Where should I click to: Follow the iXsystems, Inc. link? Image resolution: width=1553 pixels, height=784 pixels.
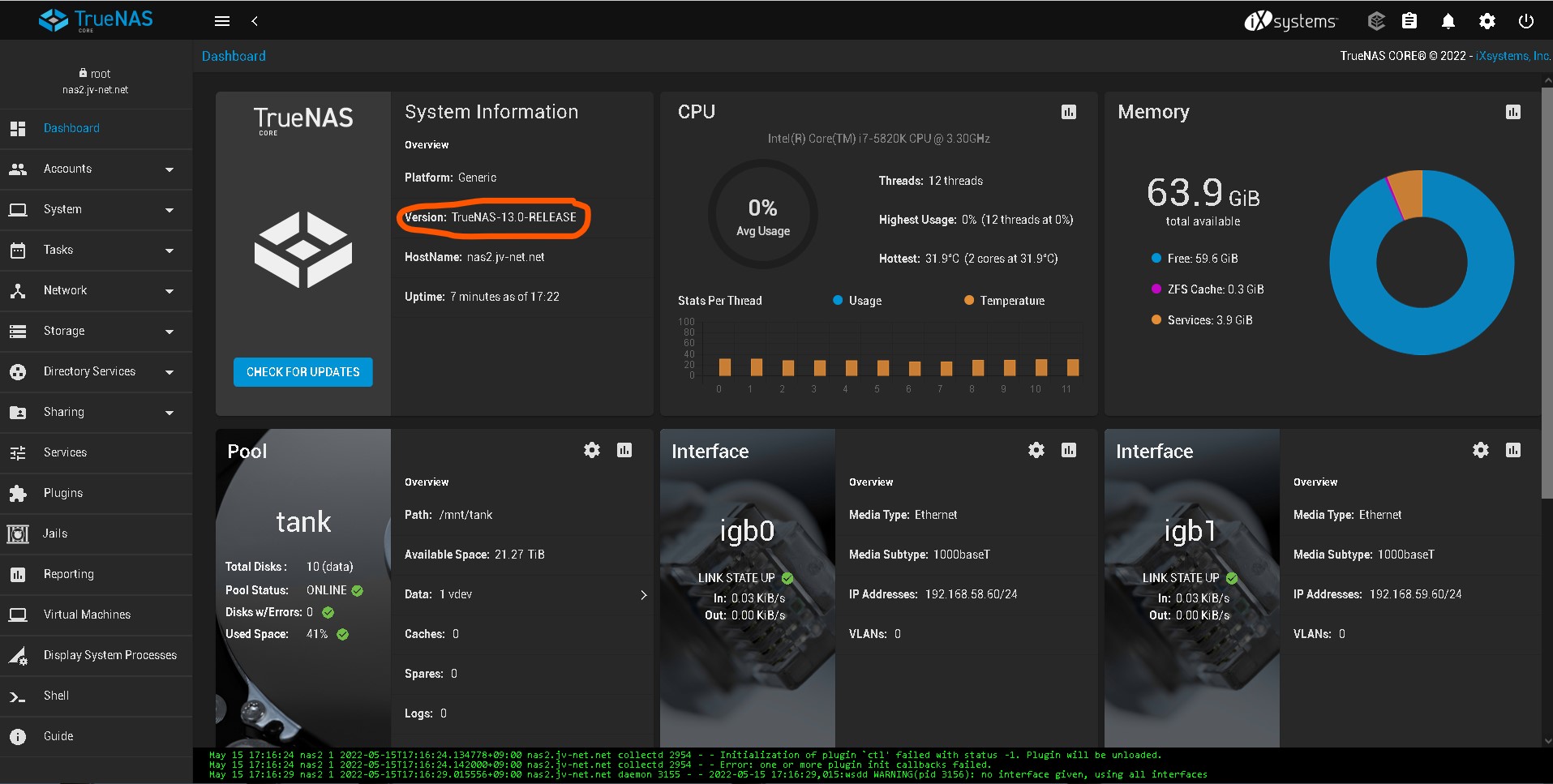coord(1513,56)
